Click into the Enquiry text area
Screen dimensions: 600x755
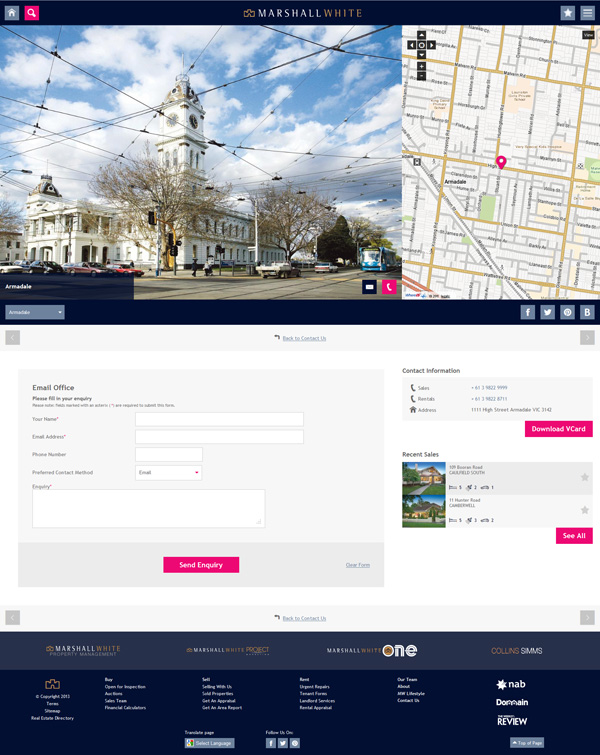148,508
